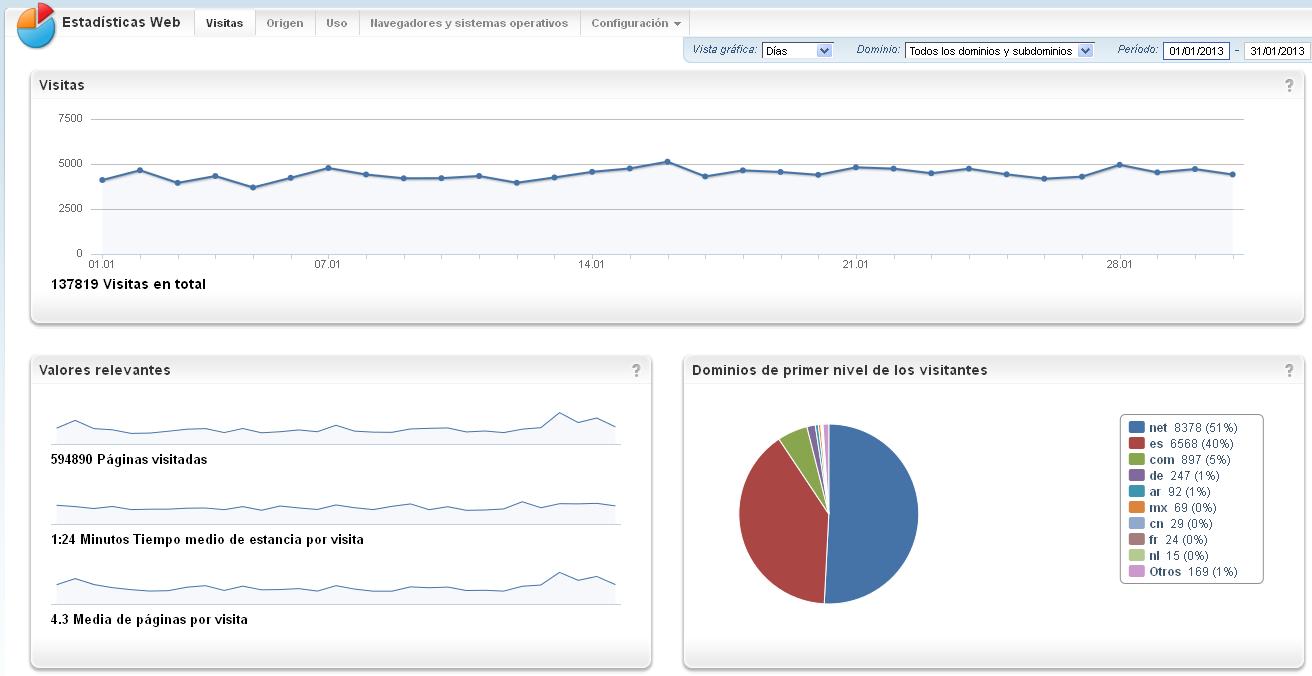Select the Uso tab
This screenshot has width=1312, height=676.
[337, 23]
